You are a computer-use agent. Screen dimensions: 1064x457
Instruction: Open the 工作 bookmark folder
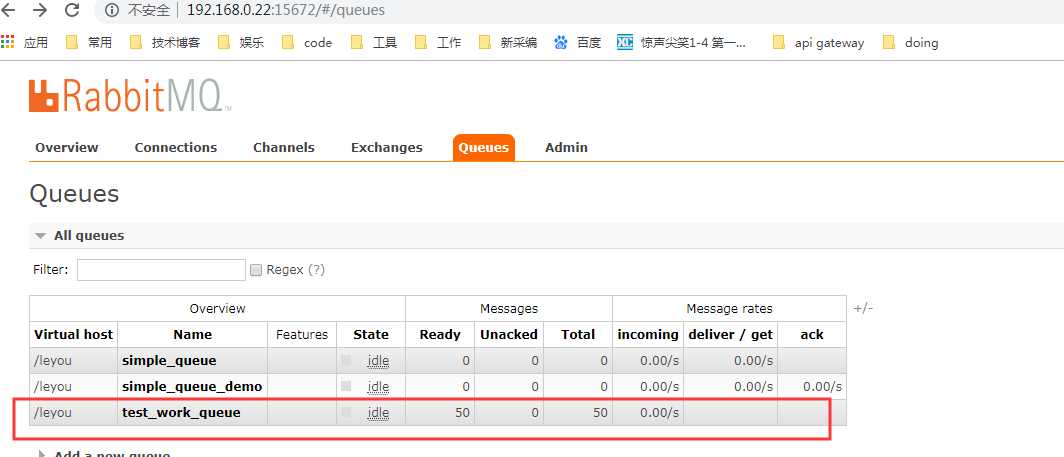[438, 43]
